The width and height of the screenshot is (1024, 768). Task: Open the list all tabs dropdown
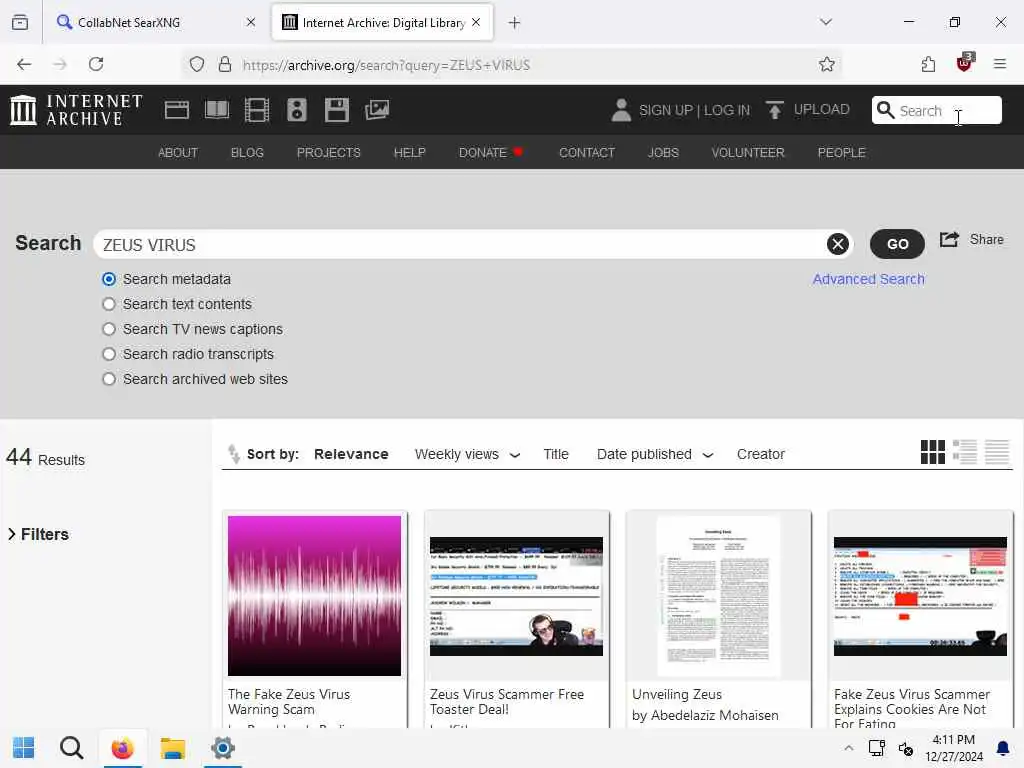pyautogui.click(x=826, y=22)
